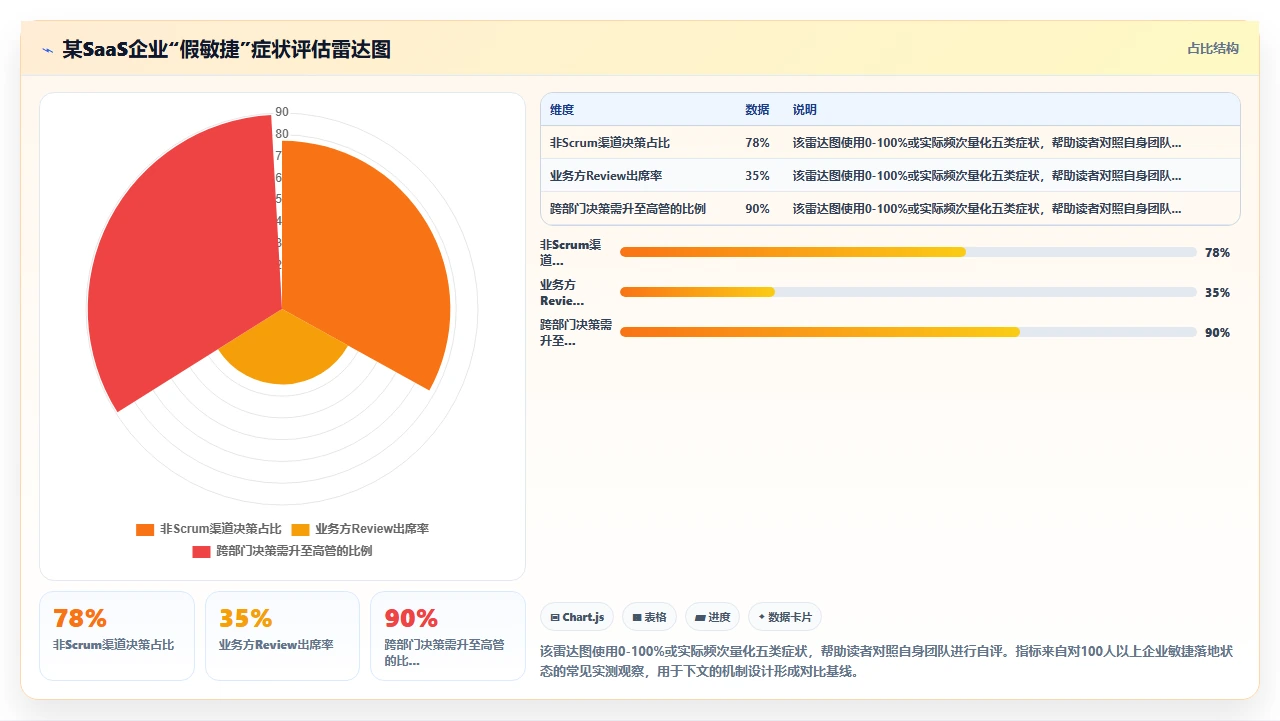The image size is (1280, 721).
Task: Click the 35% progress bar
Action: tap(908, 292)
